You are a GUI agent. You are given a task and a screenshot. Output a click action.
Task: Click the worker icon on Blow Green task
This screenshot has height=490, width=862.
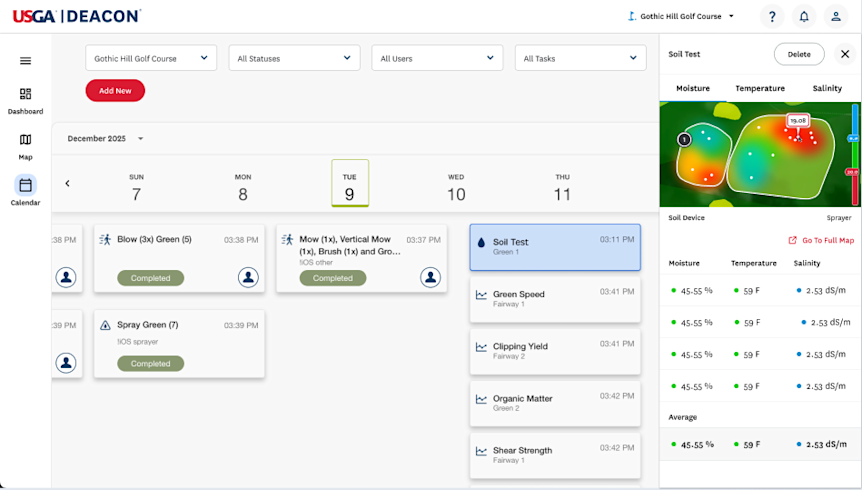pos(105,239)
